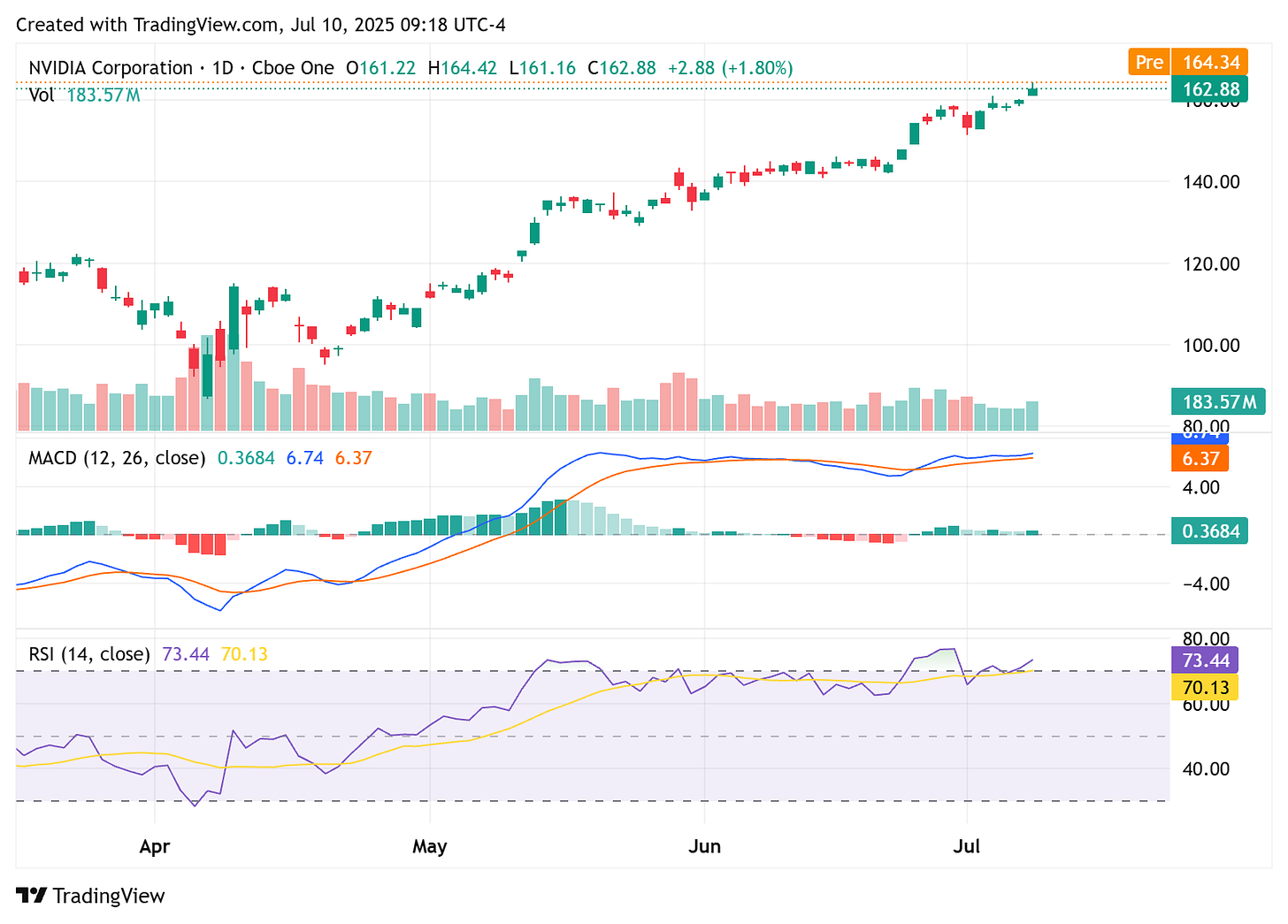Viewport: 1288px width, 924px height.
Task: Select the teal 183.57M volume axis label
Action: (x=1218, y=401)
